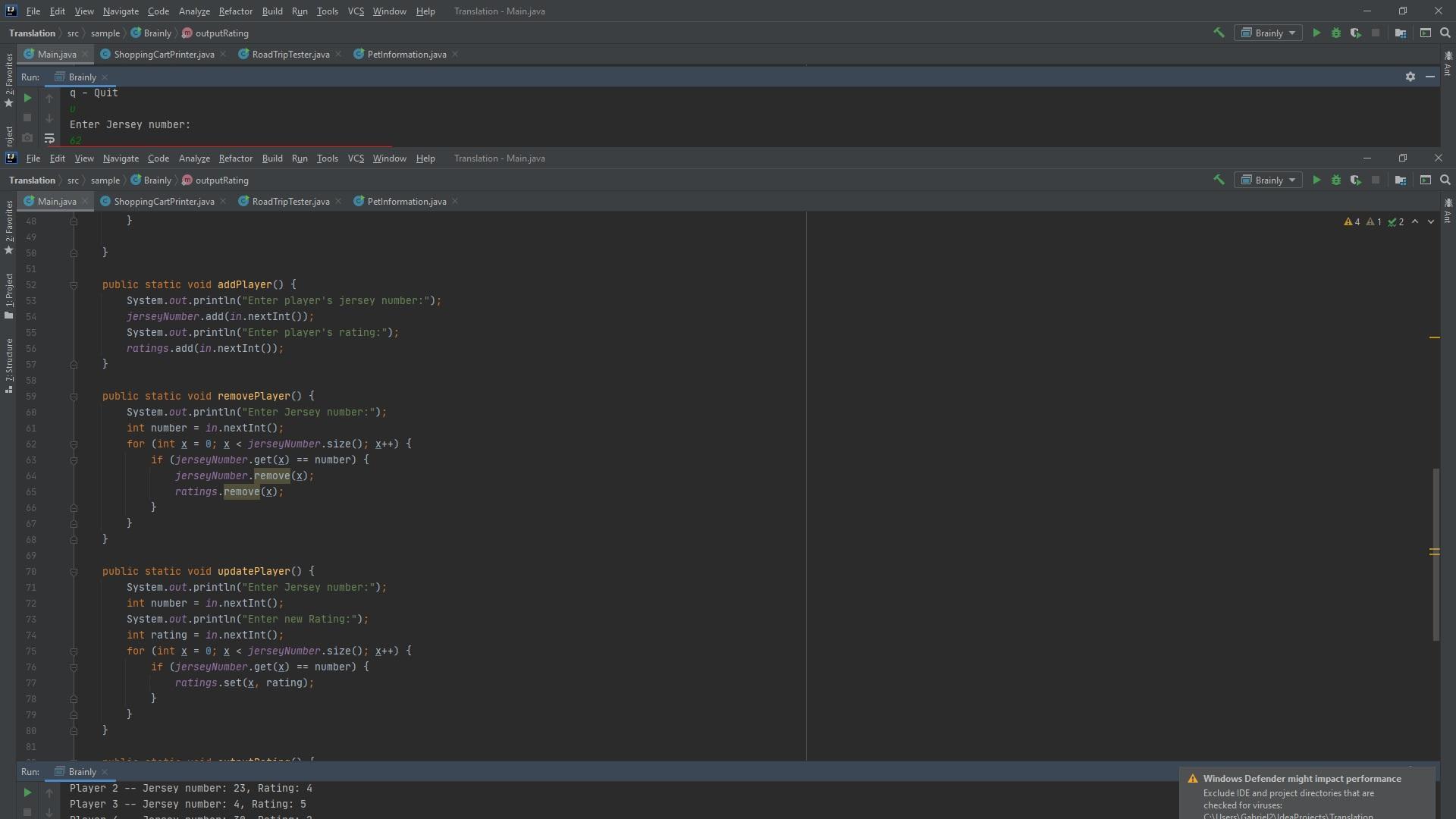Viewport: 1456px width, 819px height.
Task: Click green Debug bug icon in lower window
Action: click(1336, 180)
